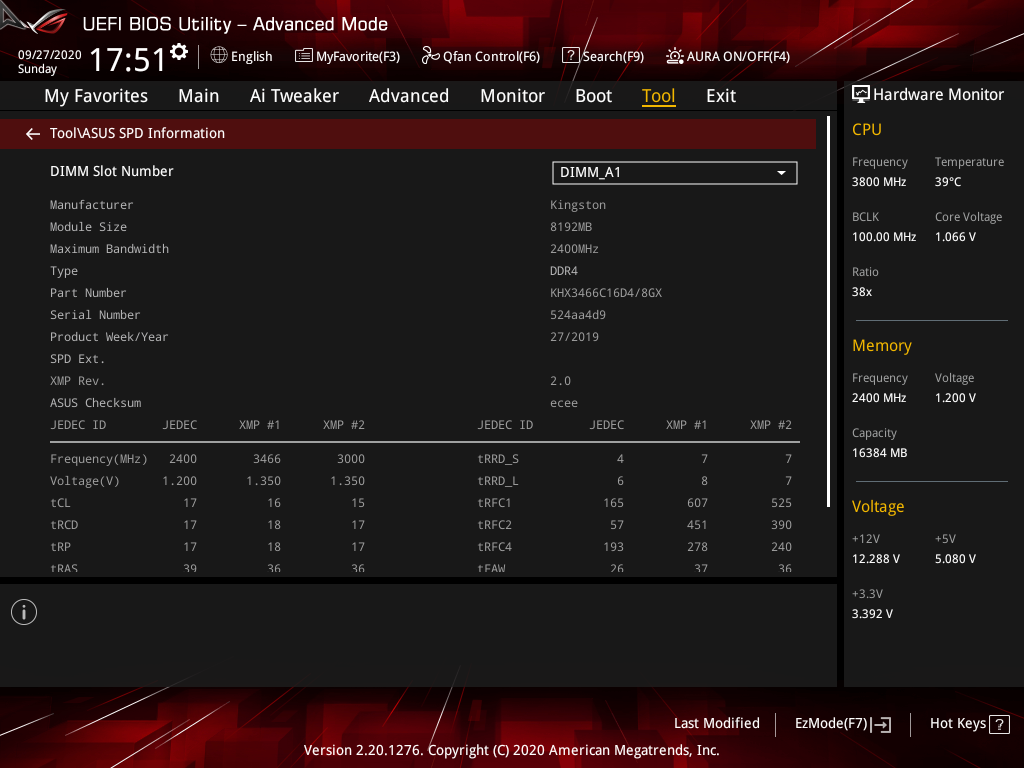
Task: Open the Advanced tab
Action: (x=409, y=96)
